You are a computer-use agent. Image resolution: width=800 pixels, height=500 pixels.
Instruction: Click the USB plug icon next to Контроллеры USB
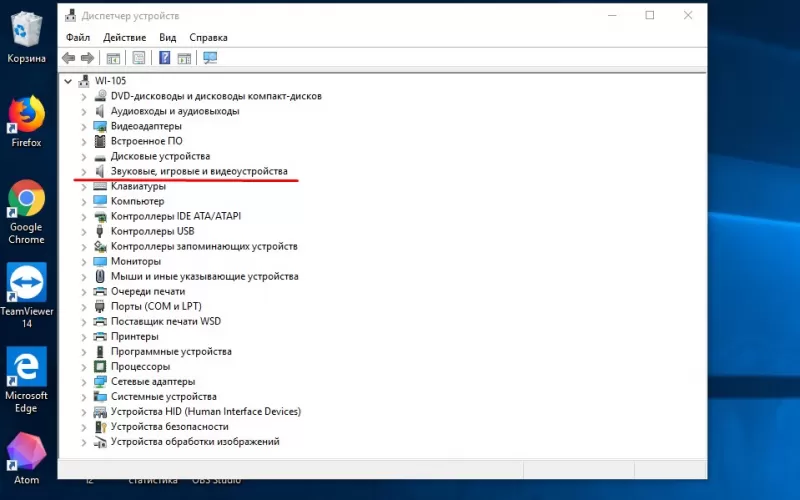tap(100, 231)
